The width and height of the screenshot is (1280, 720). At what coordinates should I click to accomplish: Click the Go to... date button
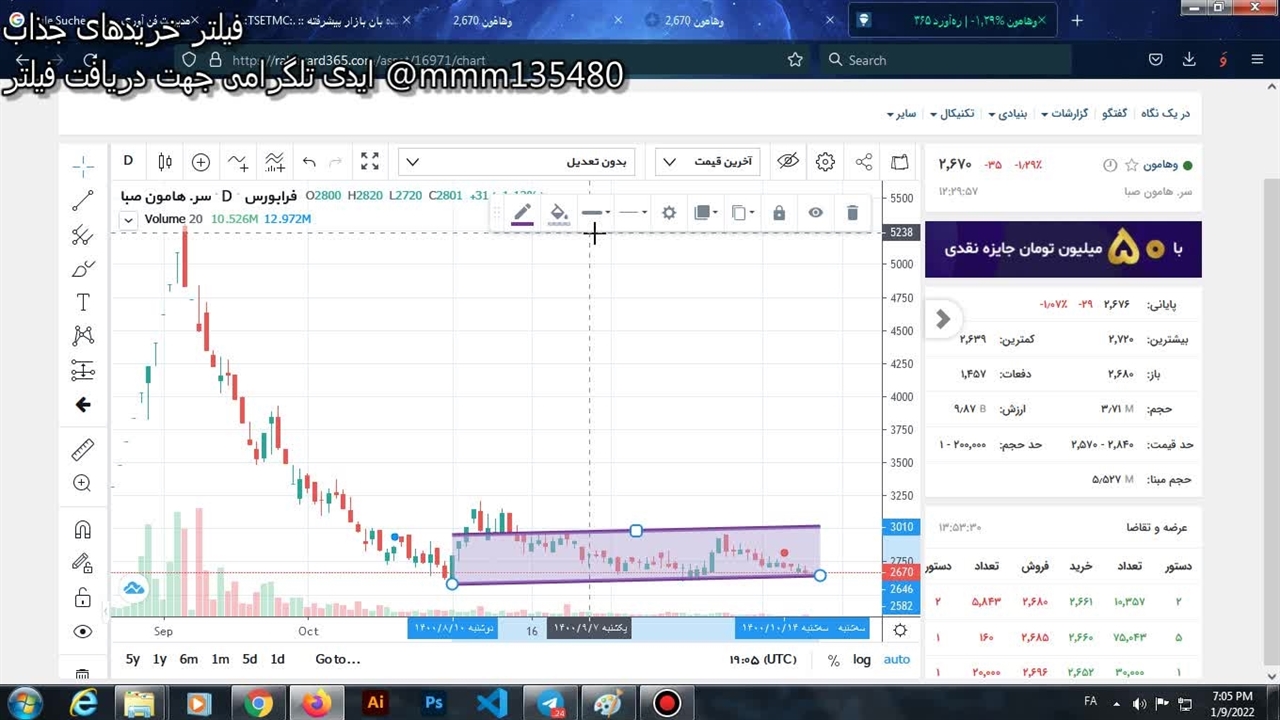pos(337,659)
